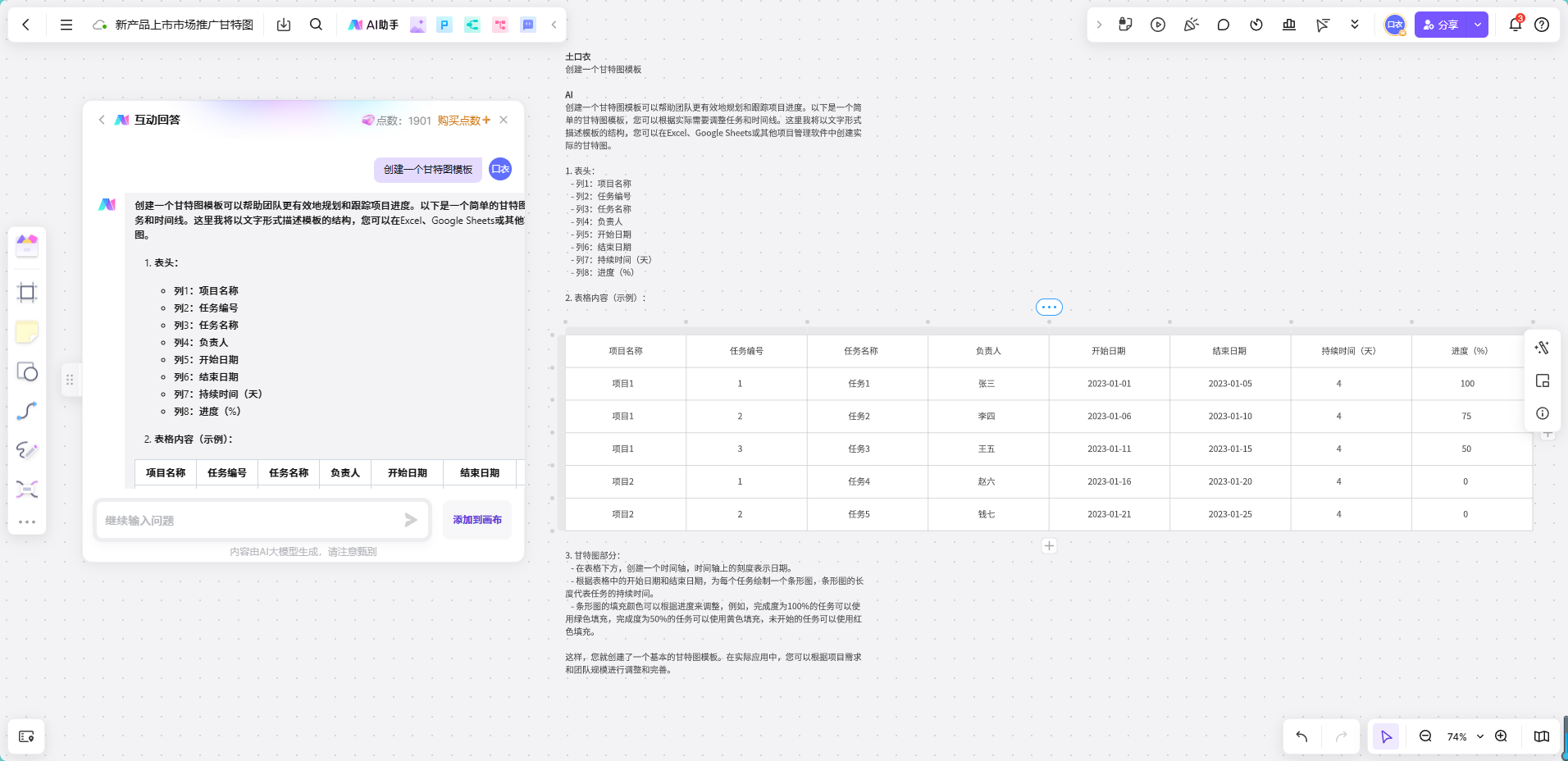Click the hand-and-frame tool in the right toolbar
Image resolution: width=1568 pixels, height=761 pixels.
[1125, 25]
